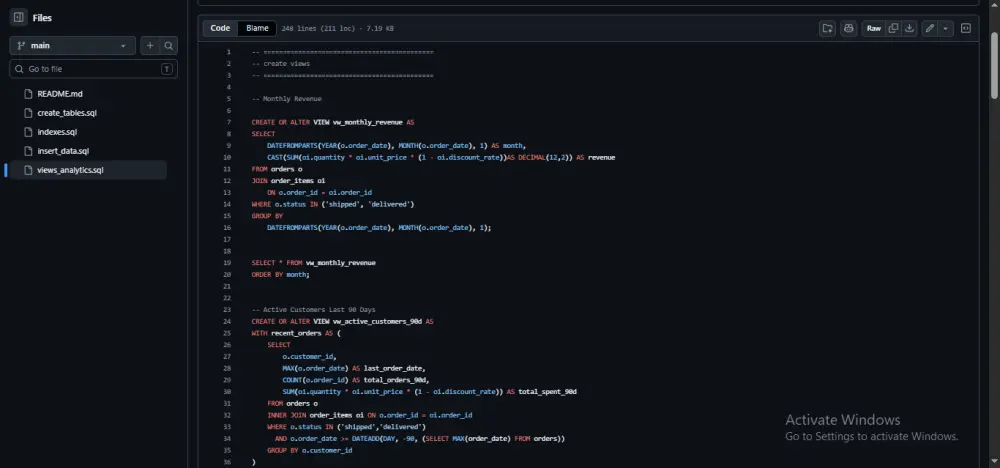Click the '-- Monthly Revenue' comment
The image size is (1000, 468).
[x=286, y=99]
